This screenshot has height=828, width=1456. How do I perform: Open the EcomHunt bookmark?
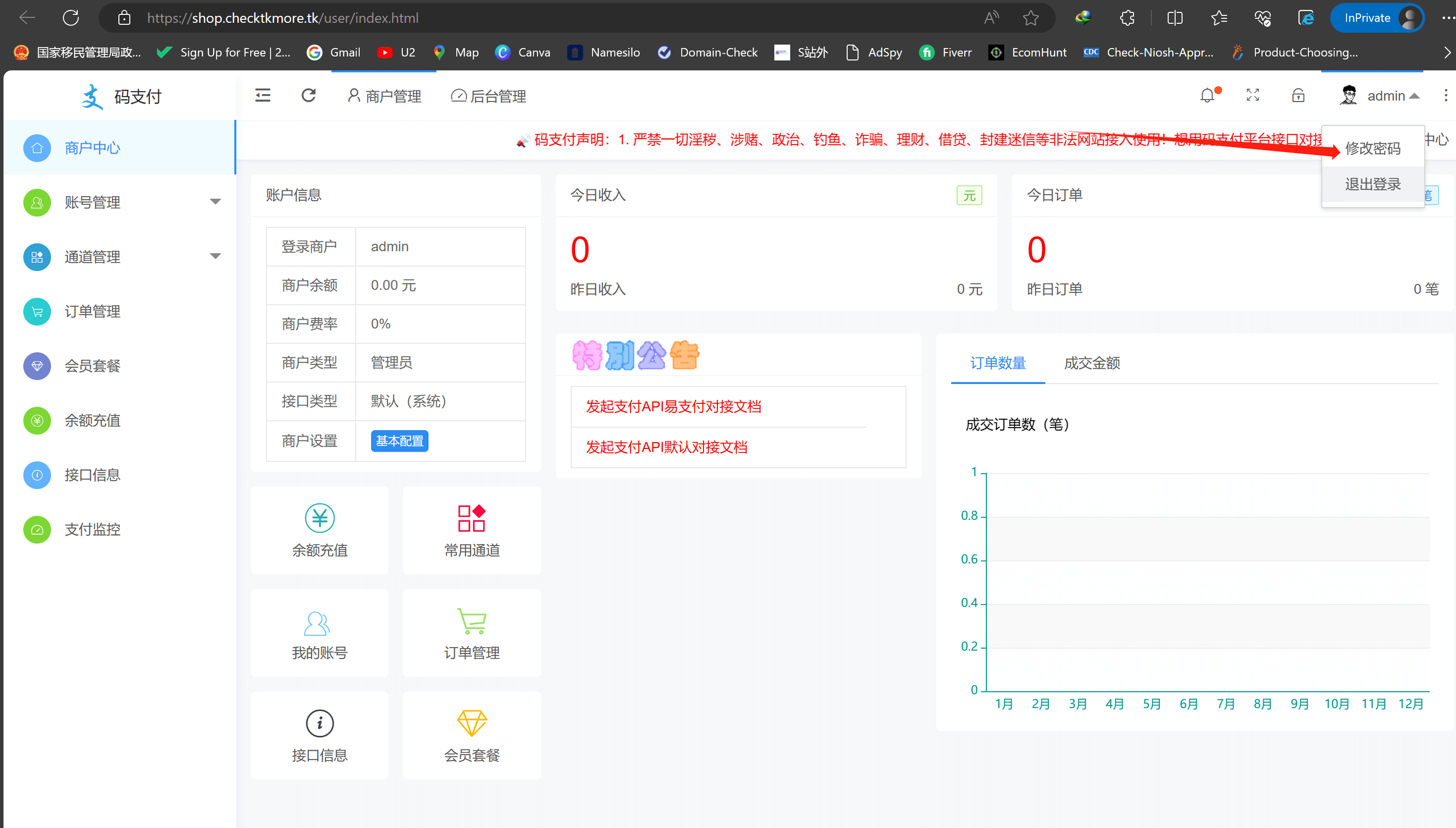1027,53
